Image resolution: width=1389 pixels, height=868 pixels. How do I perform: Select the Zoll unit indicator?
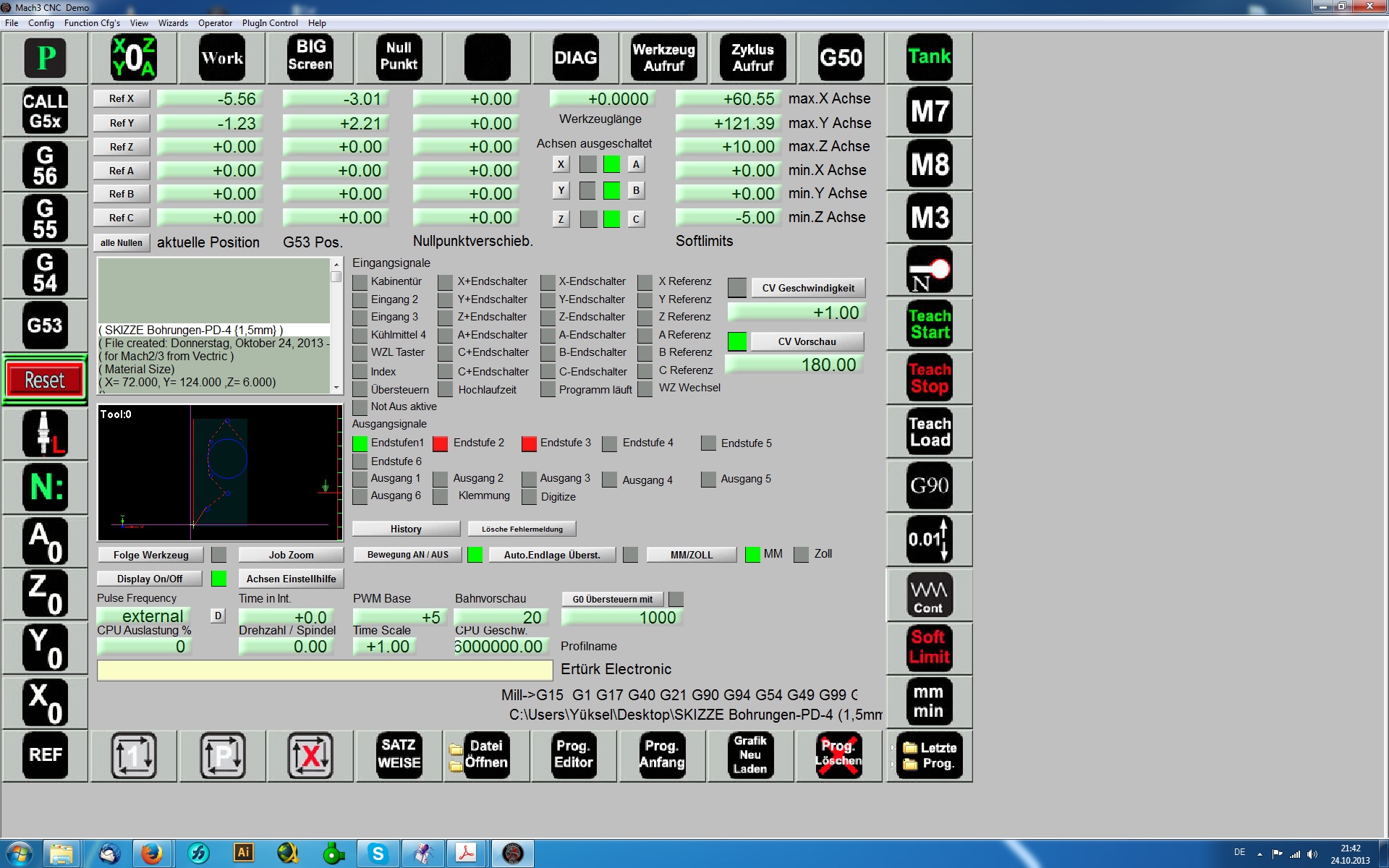point(801,555)
